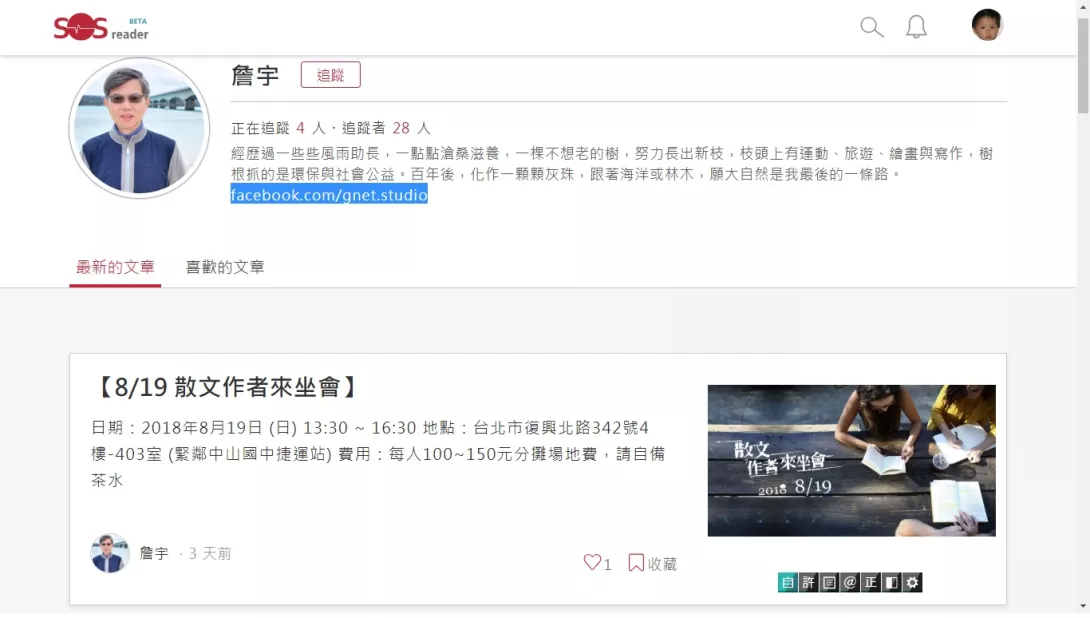Click the teal 自 toolbar icon

point(788,583)
